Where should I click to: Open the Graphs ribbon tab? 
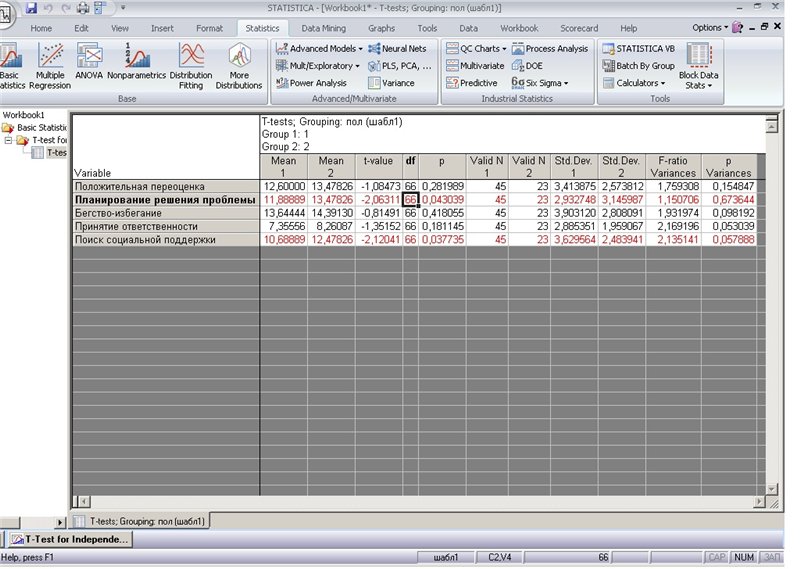(380, 29)
